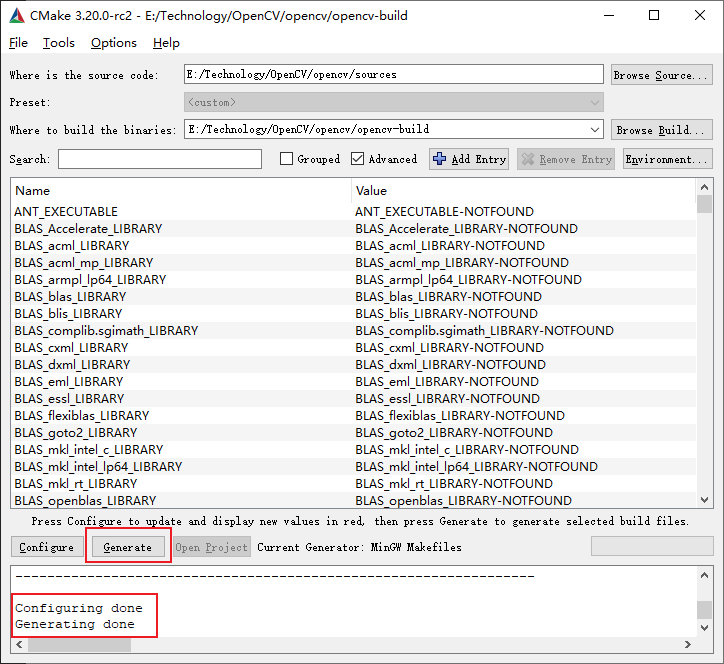
Task: Click the Open Project button
Action: [211, 547]
